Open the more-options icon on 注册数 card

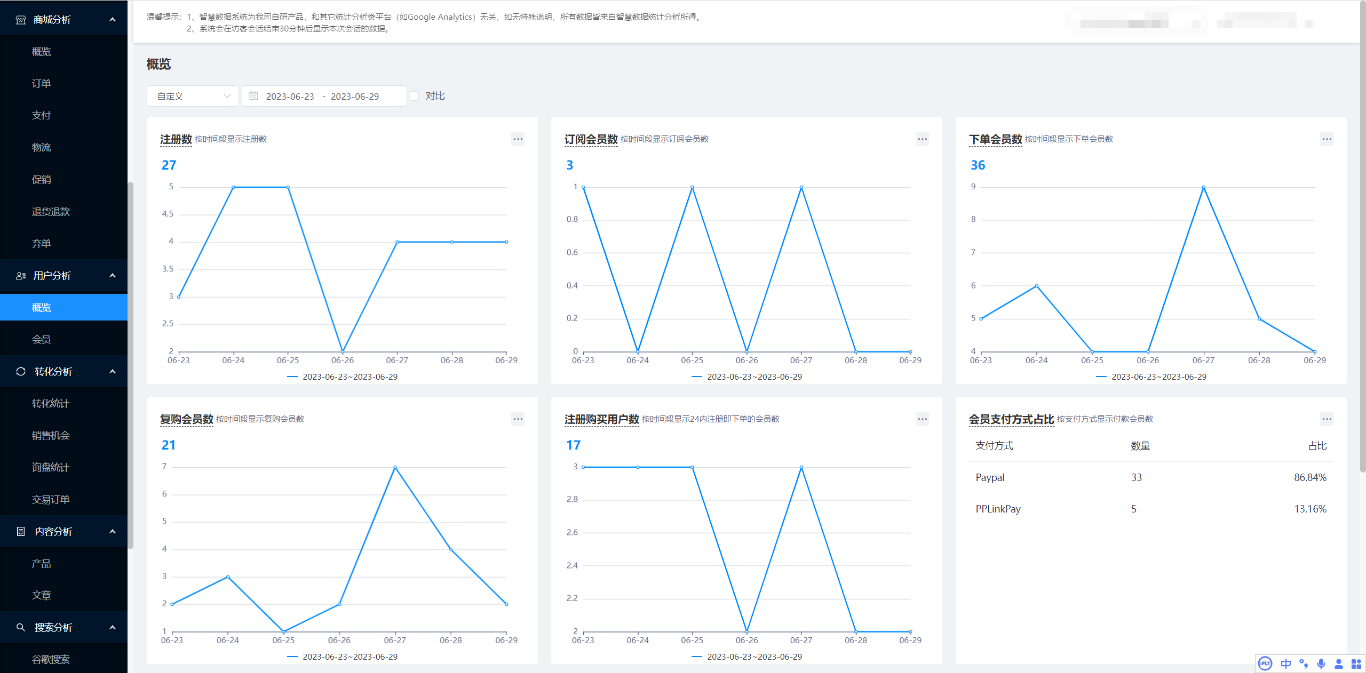[518, 139]
